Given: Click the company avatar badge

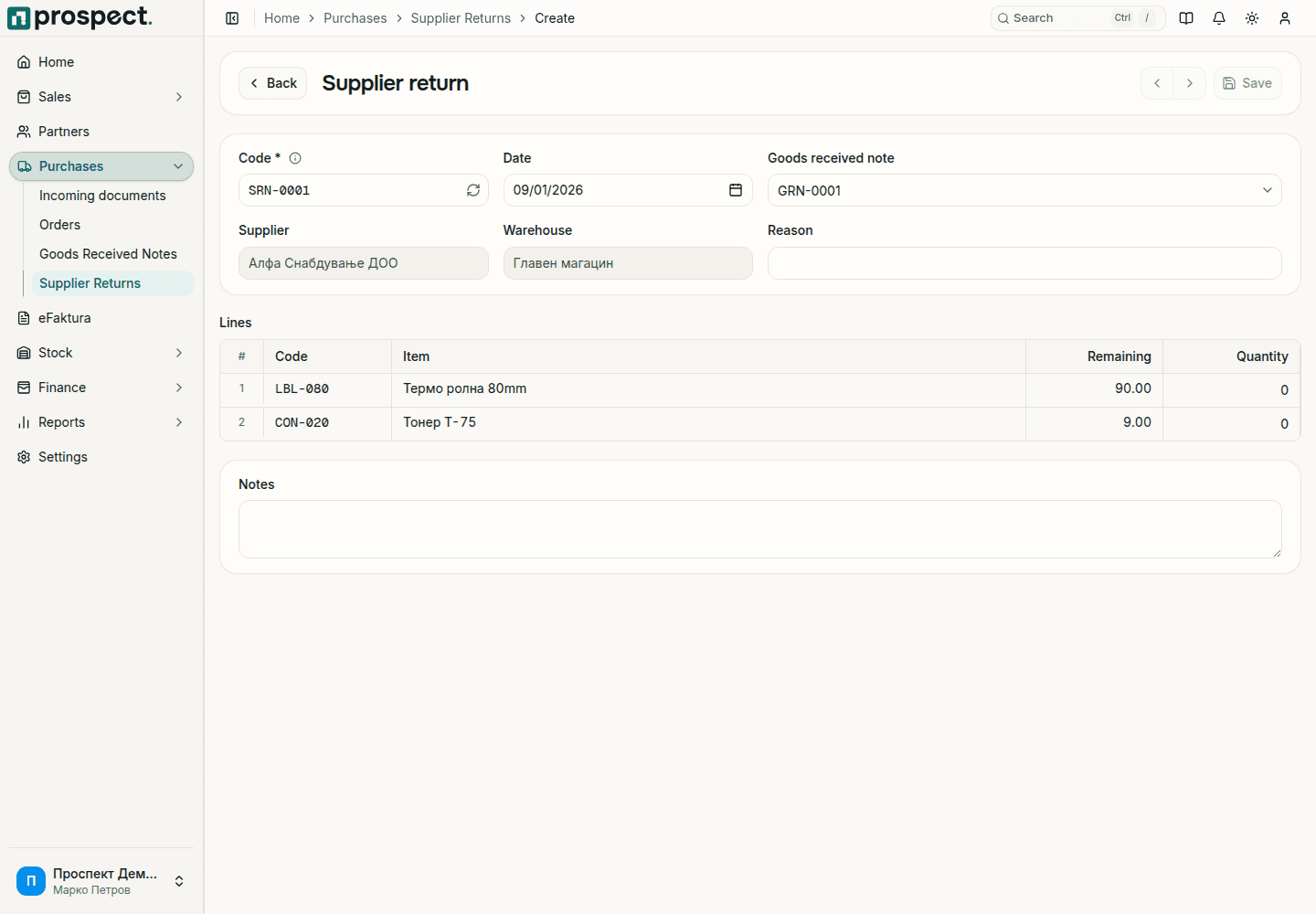Looking at the screenshot, I should pos(31,881).
